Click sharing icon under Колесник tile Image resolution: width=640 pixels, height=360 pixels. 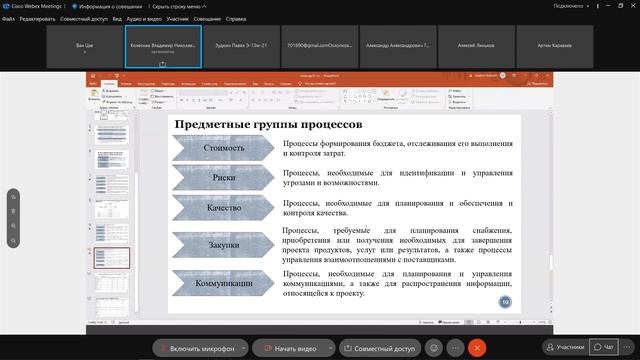(162, 64)
